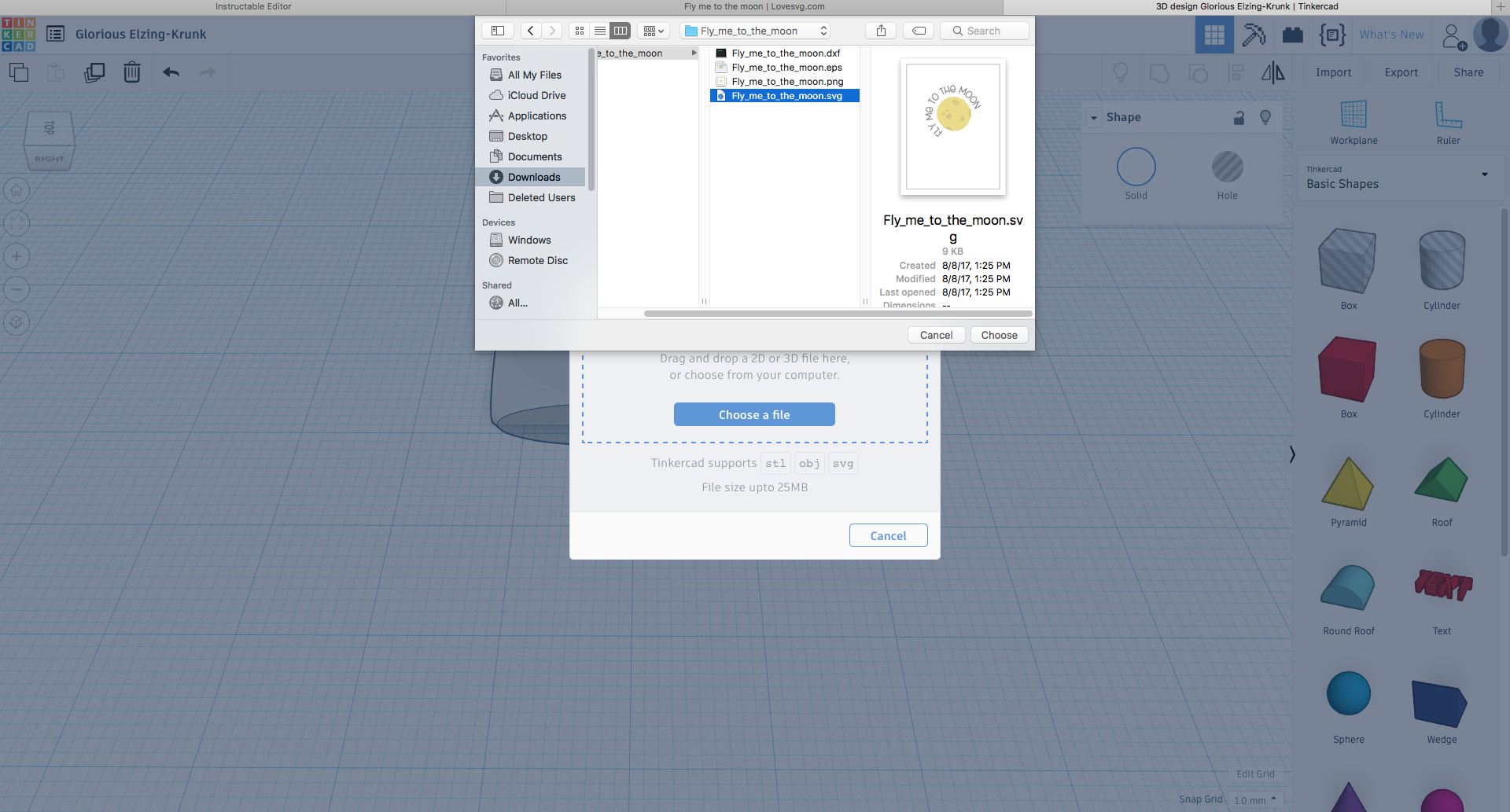This screenshot has width=1510, height=812.
Task: Open the Codeblocks braces icon
Action: coord(1332,35)
